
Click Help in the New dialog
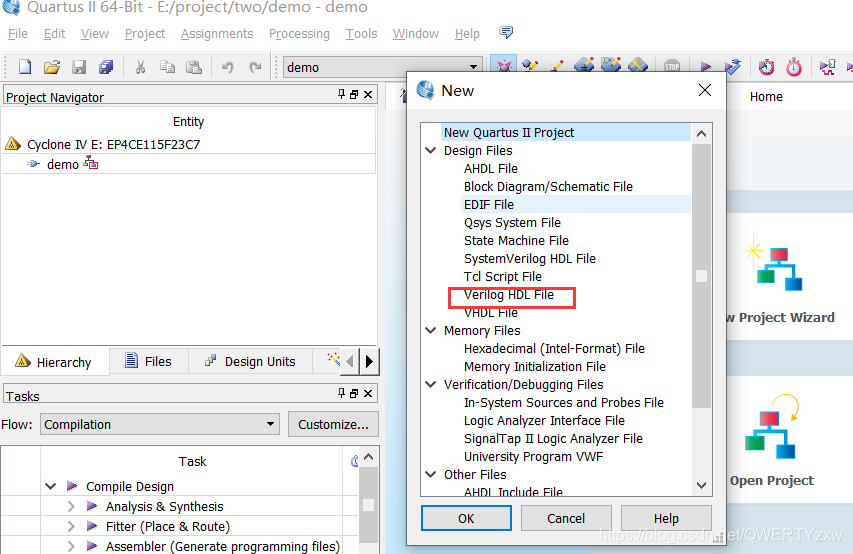pyautogui.click(x=666, y=518)
